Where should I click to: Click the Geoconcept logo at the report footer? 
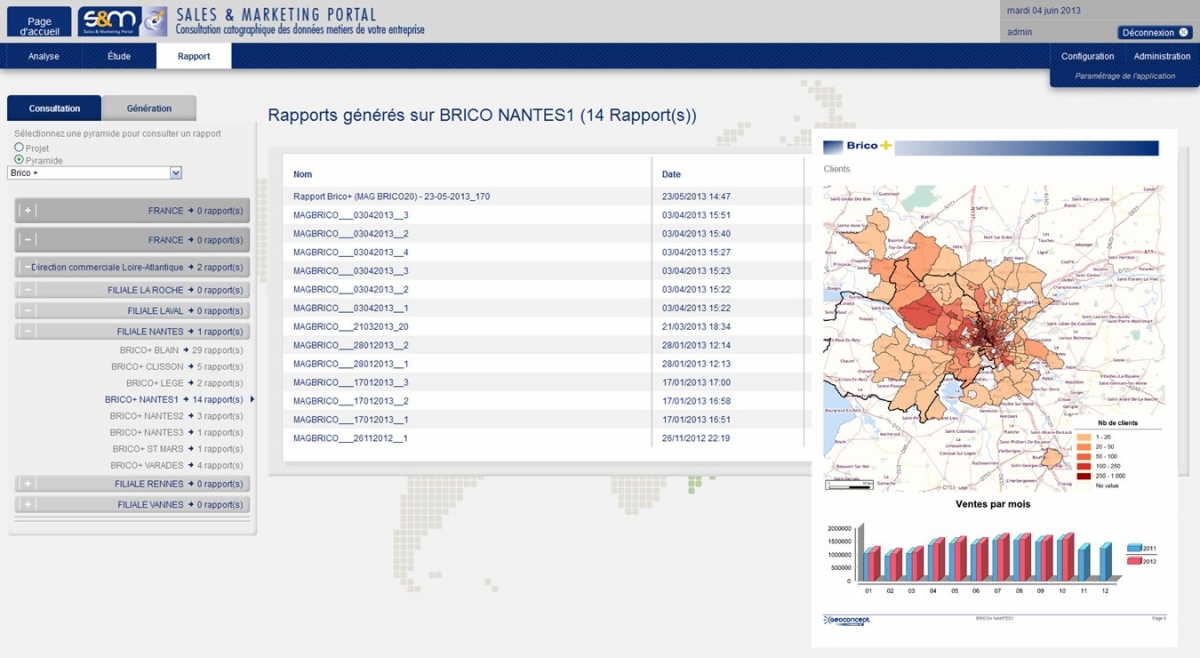click(847, 619)
